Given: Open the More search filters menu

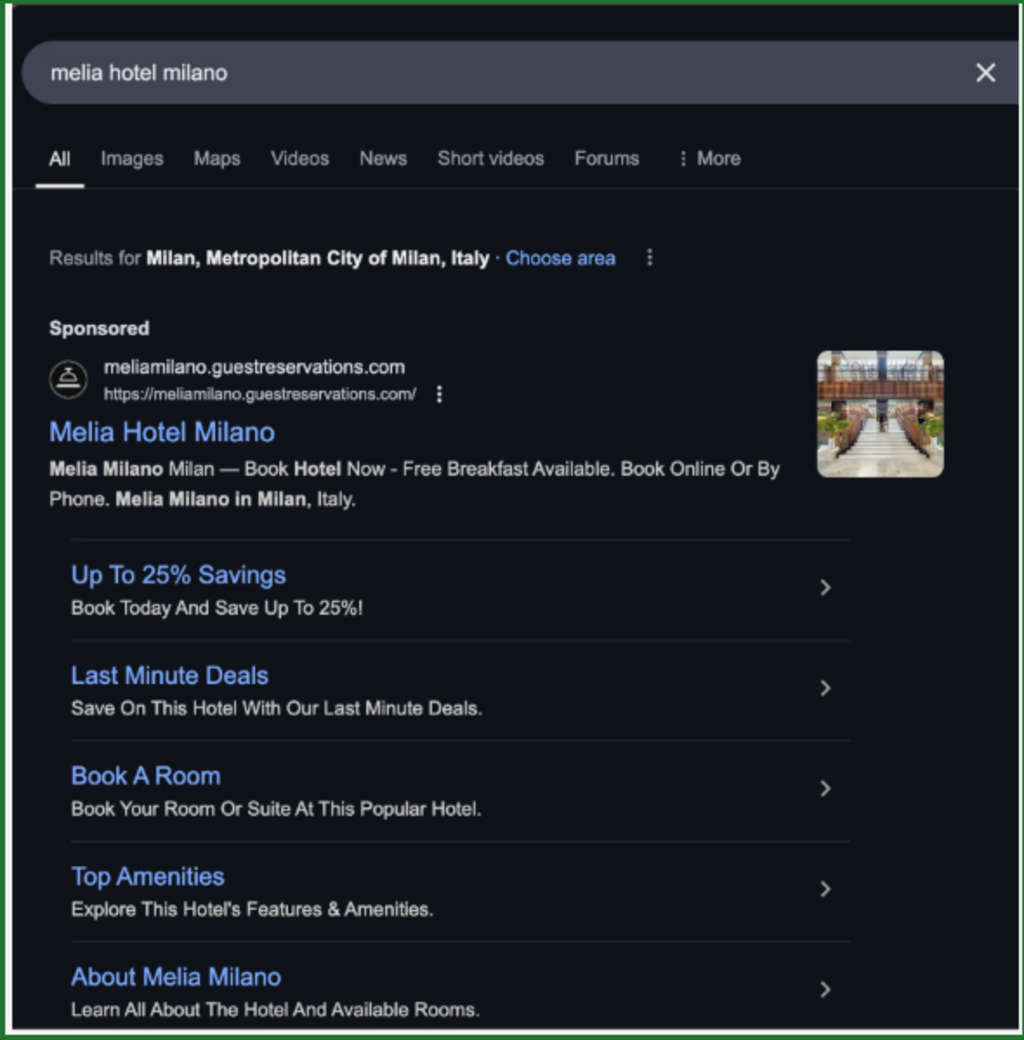Looking at the screenshot, I should point(708,158).
